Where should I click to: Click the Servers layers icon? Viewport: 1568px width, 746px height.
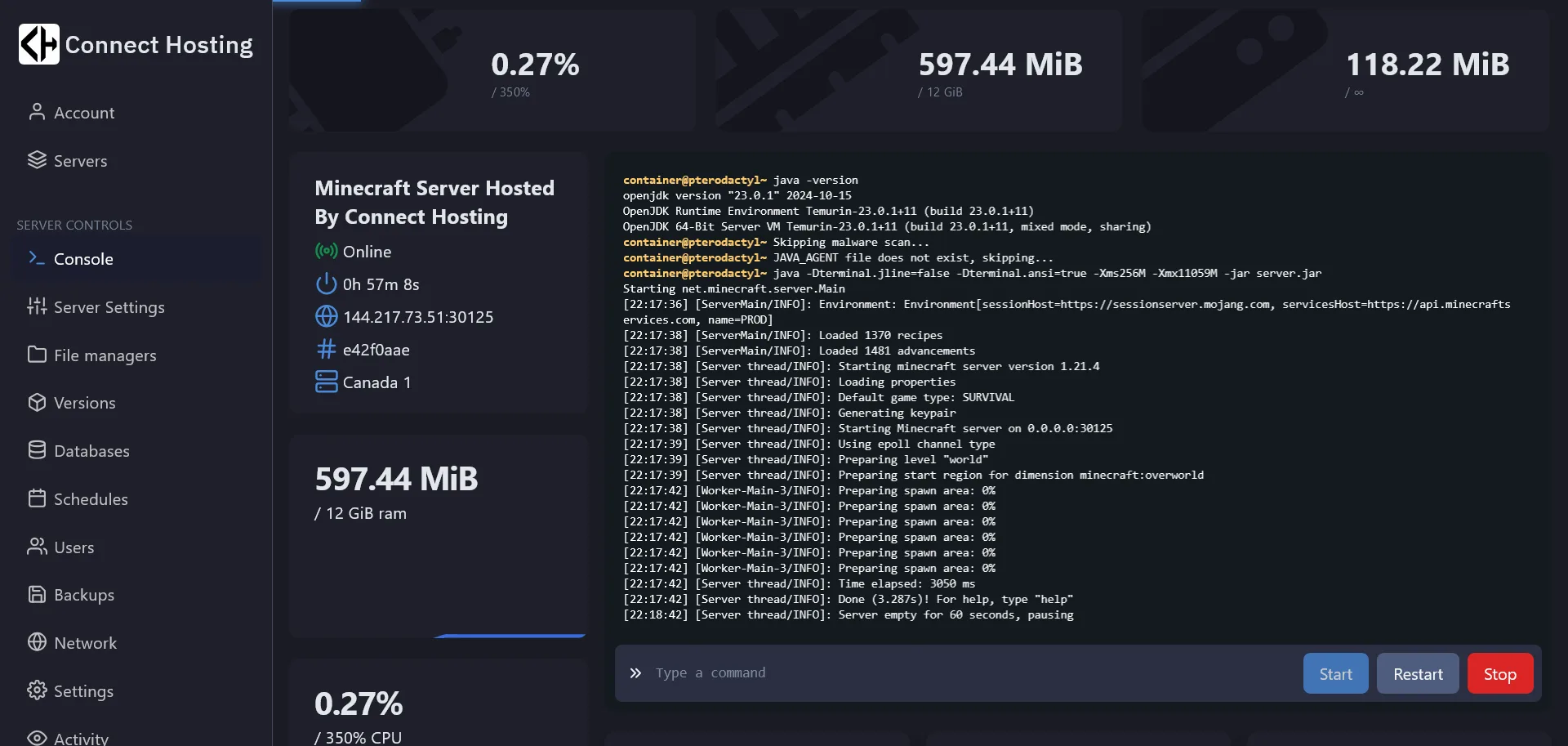click(x=37, y=160)
